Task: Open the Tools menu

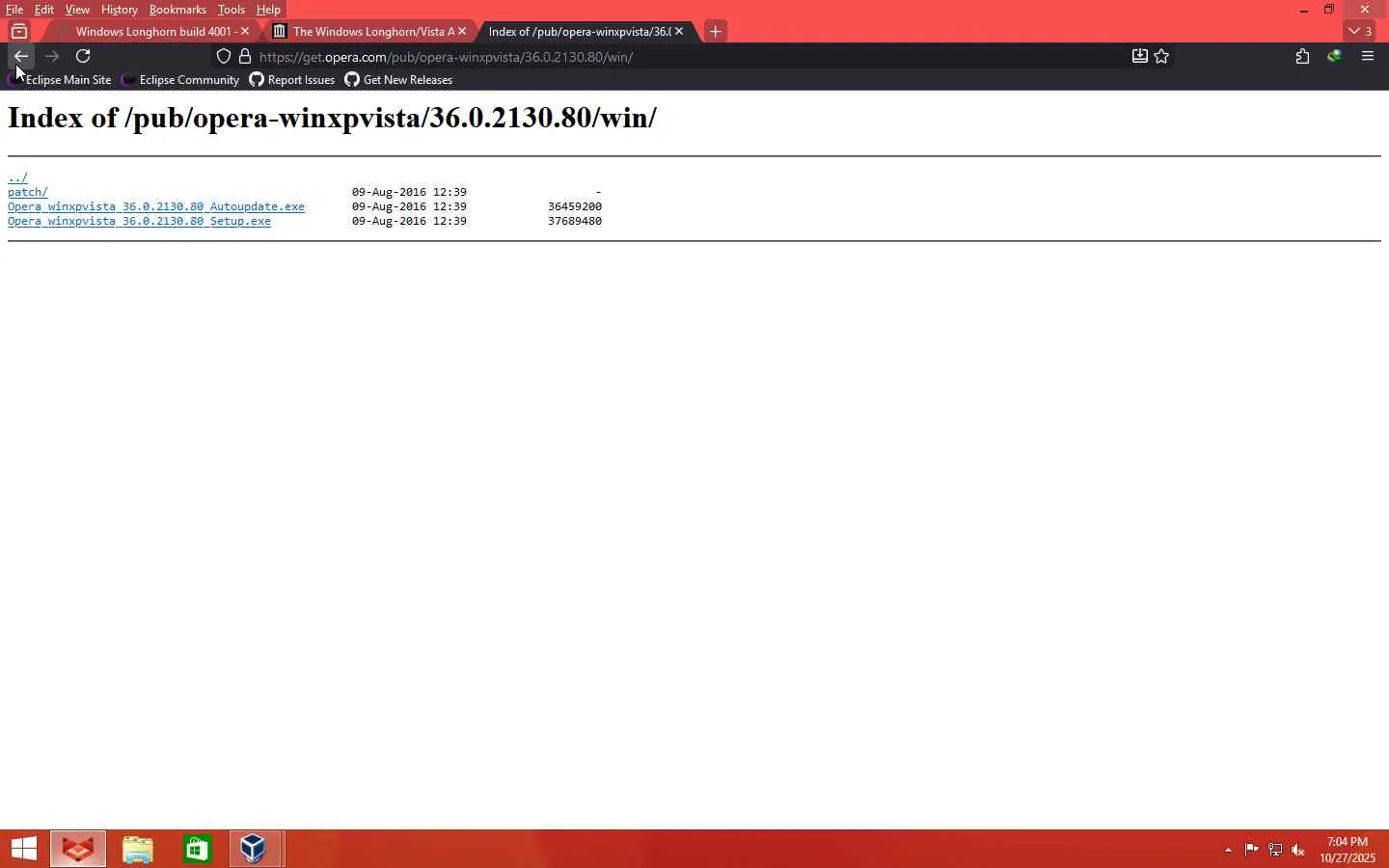Action: coord(231,10)
